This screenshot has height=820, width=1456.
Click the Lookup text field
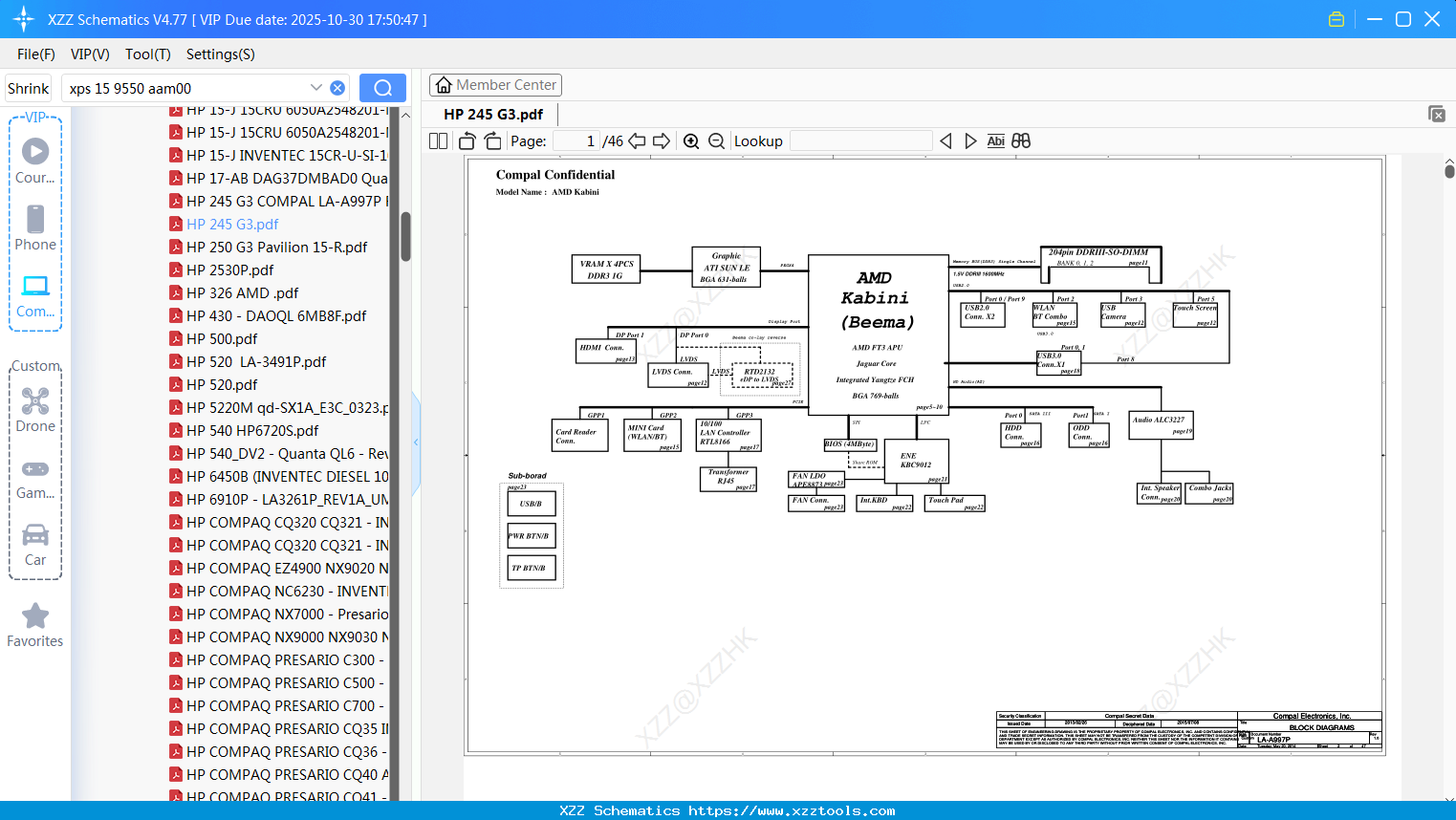coord(860,141)
